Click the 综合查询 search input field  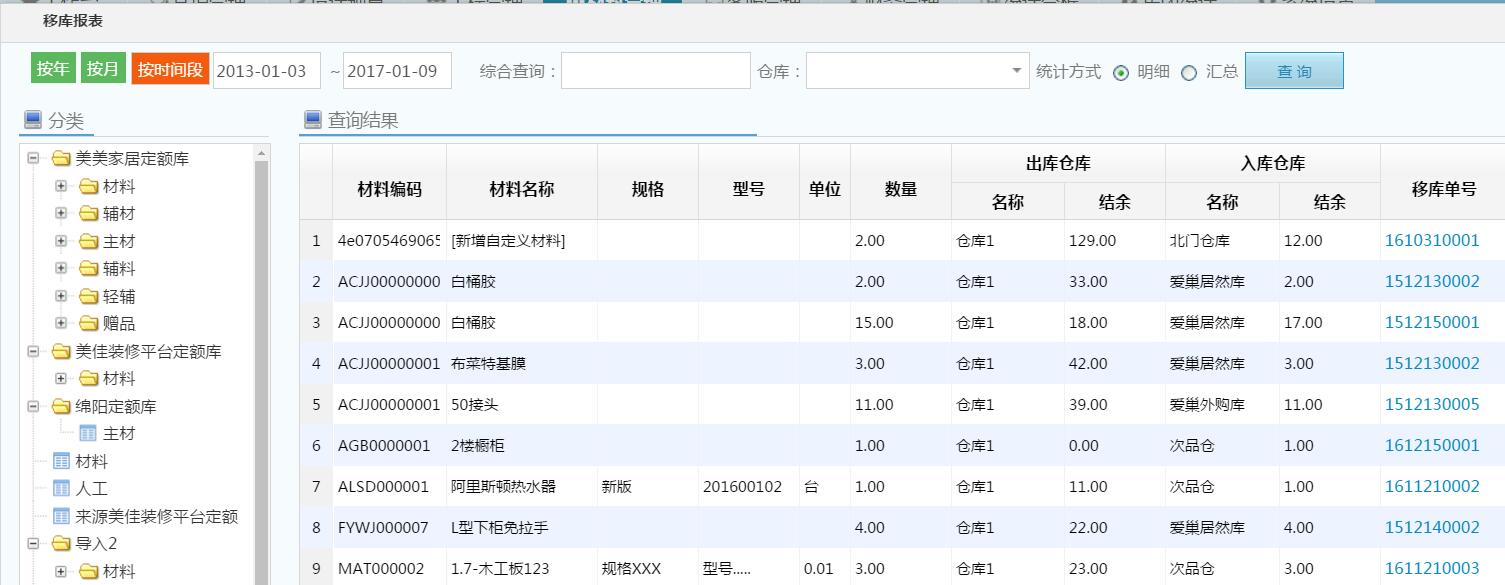[655, 71]
